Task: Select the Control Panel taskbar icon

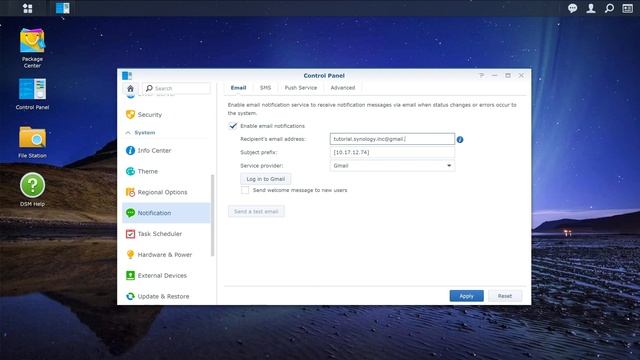Action: [62, 8]
